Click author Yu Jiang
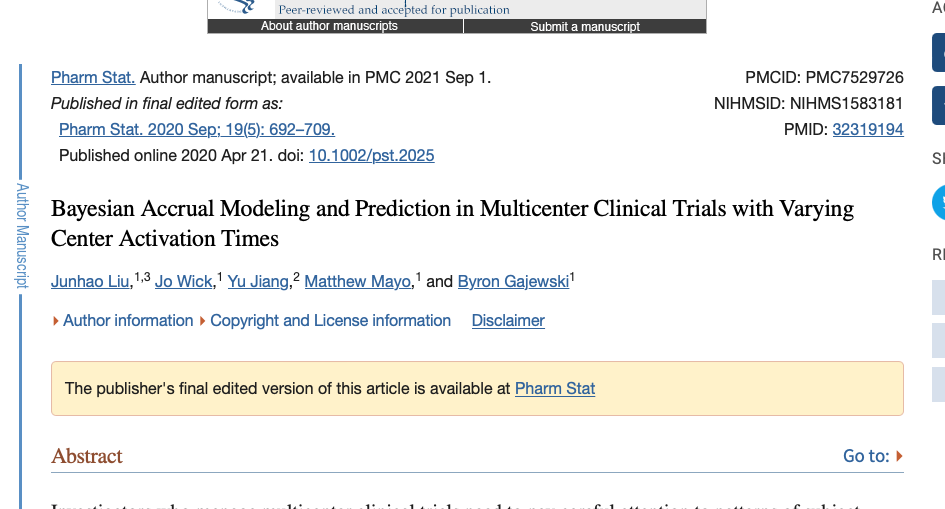 click(x=257, y=282)
